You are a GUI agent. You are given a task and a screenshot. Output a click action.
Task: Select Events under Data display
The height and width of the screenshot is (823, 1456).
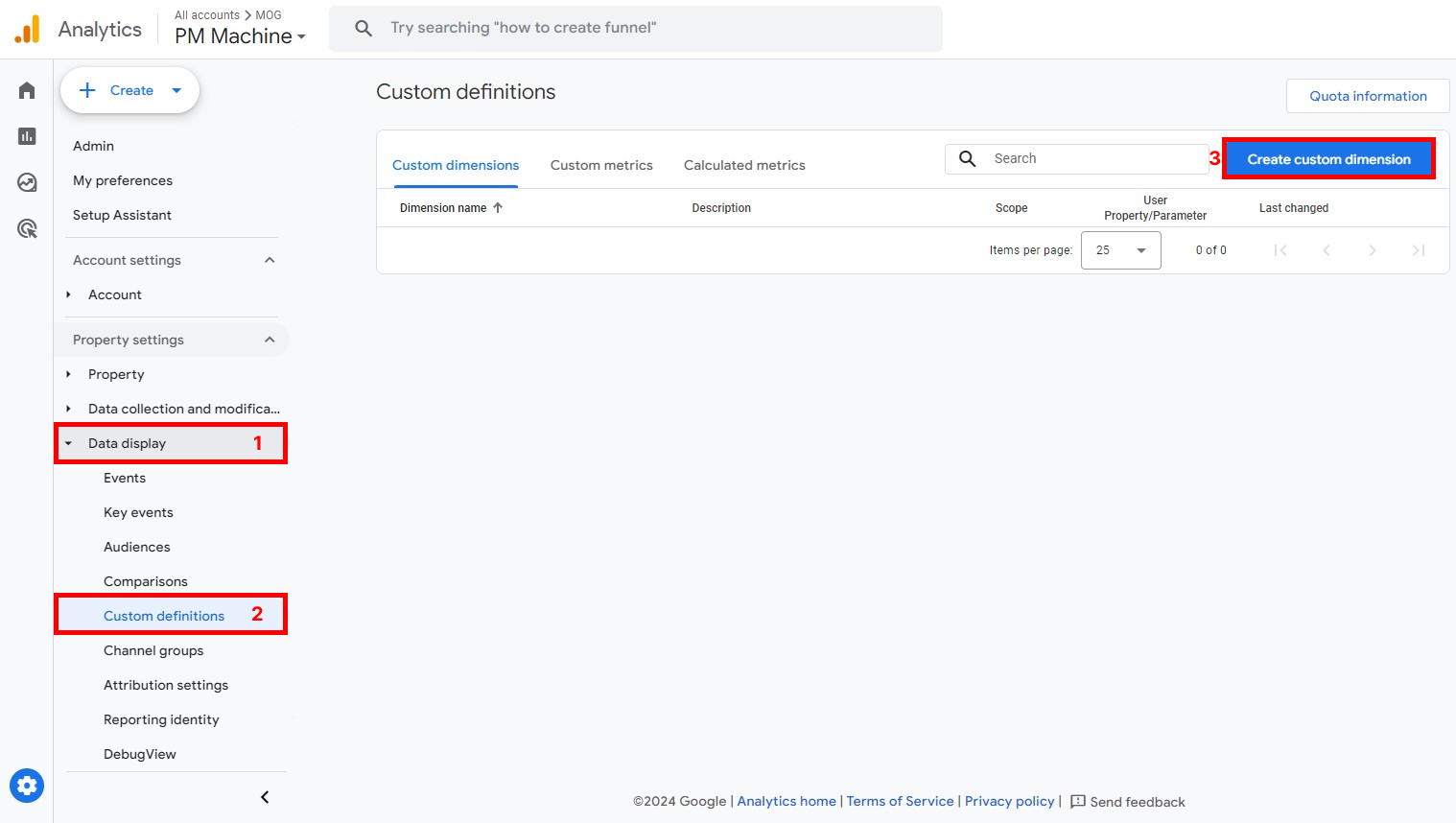(125, 478)
